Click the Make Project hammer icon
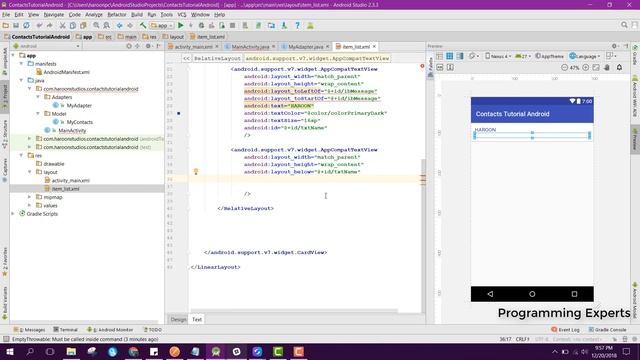The image size is (640, 360). [x=143, y=26]
